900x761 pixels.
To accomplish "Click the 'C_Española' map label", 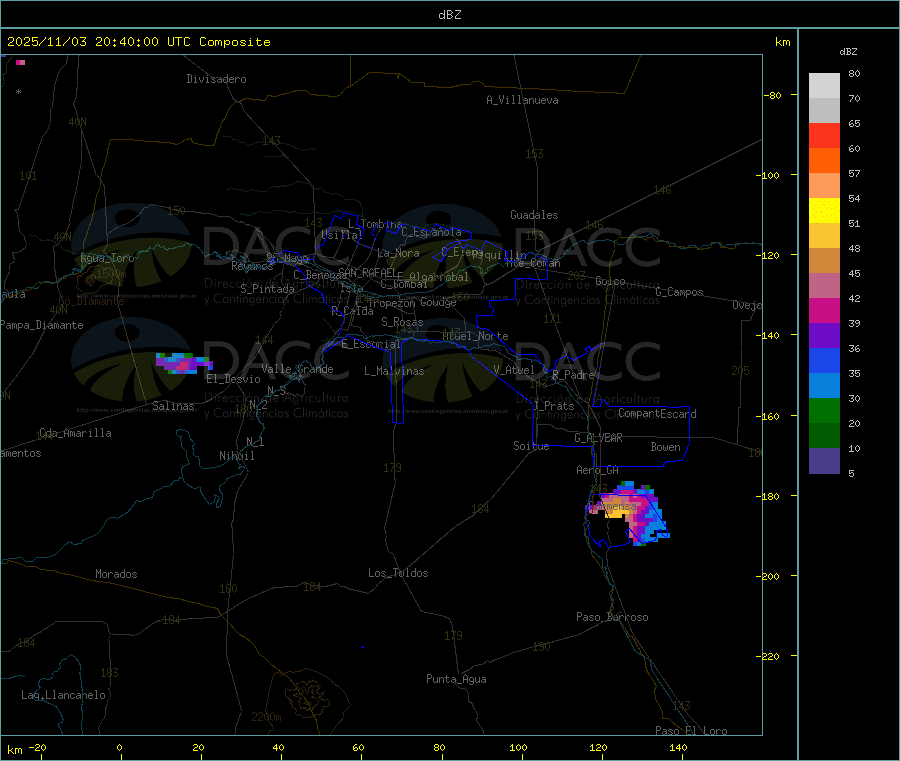I will click(x=432, y=232).
